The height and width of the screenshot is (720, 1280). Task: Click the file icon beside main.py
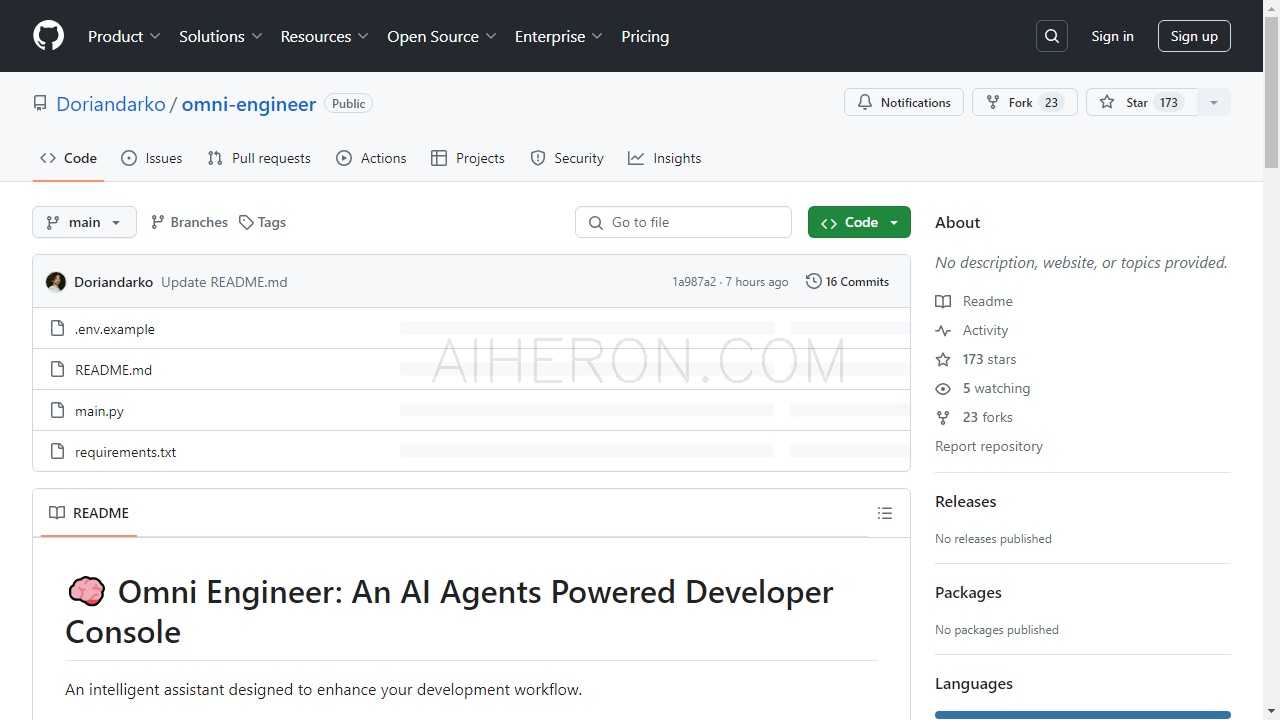57,410
